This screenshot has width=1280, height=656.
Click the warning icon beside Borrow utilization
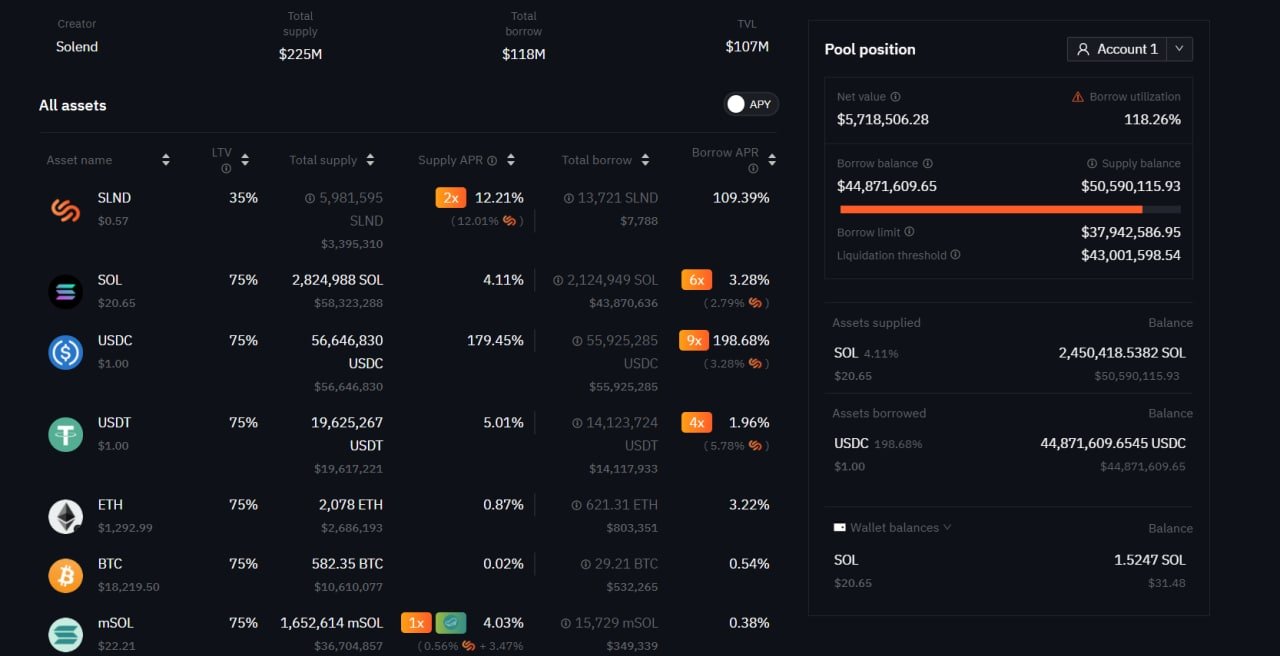point(1078,97)
